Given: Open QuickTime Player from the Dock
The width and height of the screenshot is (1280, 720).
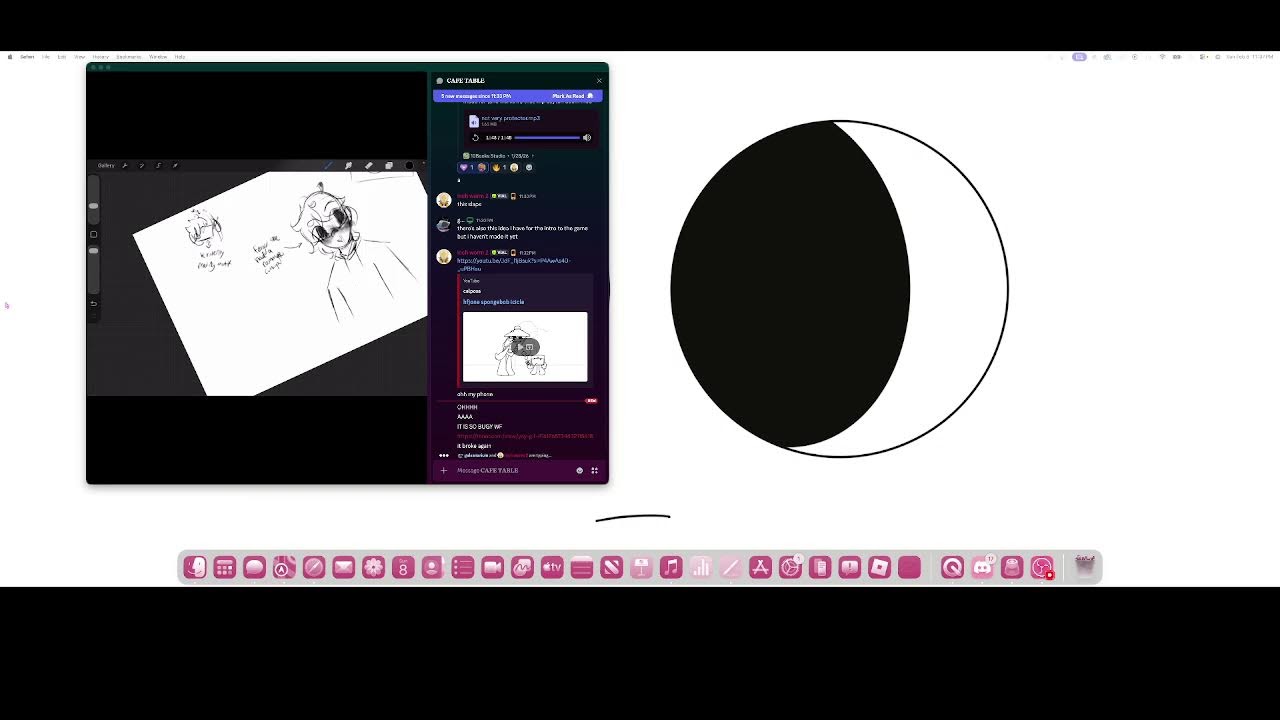Looking at the screenshot, I should click(952, 568).
